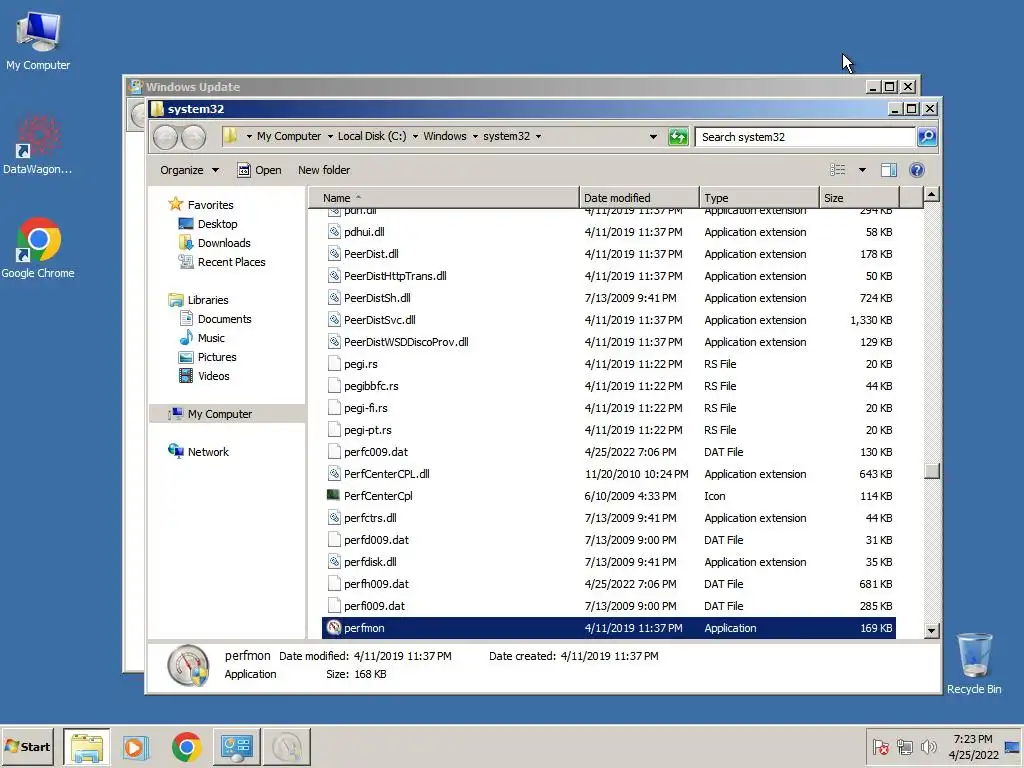Select My Computer in navigation pane
The width and height of the screenshot is (1024, 768).
[226, 414]
